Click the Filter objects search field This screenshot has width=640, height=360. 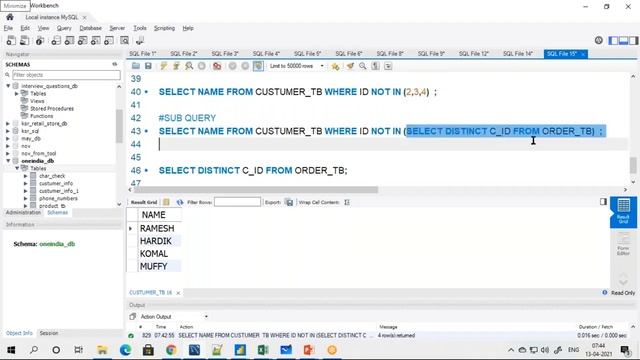[66, 75]
